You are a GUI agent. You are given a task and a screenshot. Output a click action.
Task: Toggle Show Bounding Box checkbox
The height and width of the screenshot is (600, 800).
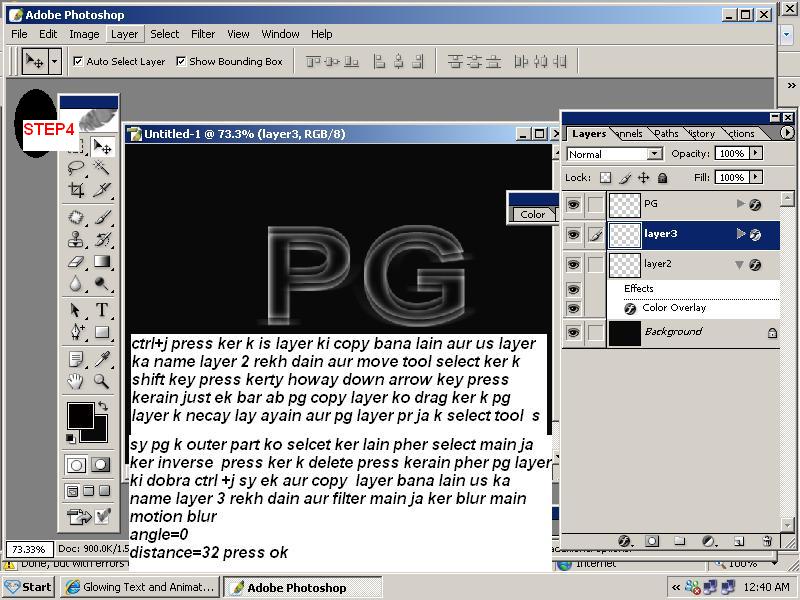[x=181, y=61]
